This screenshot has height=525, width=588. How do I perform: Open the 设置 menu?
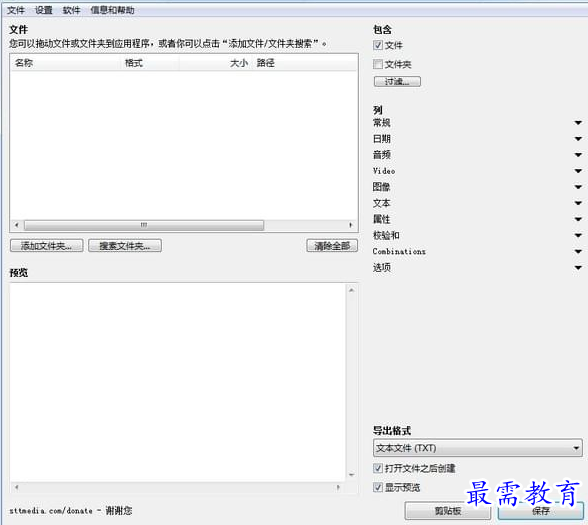pos(44,10)
